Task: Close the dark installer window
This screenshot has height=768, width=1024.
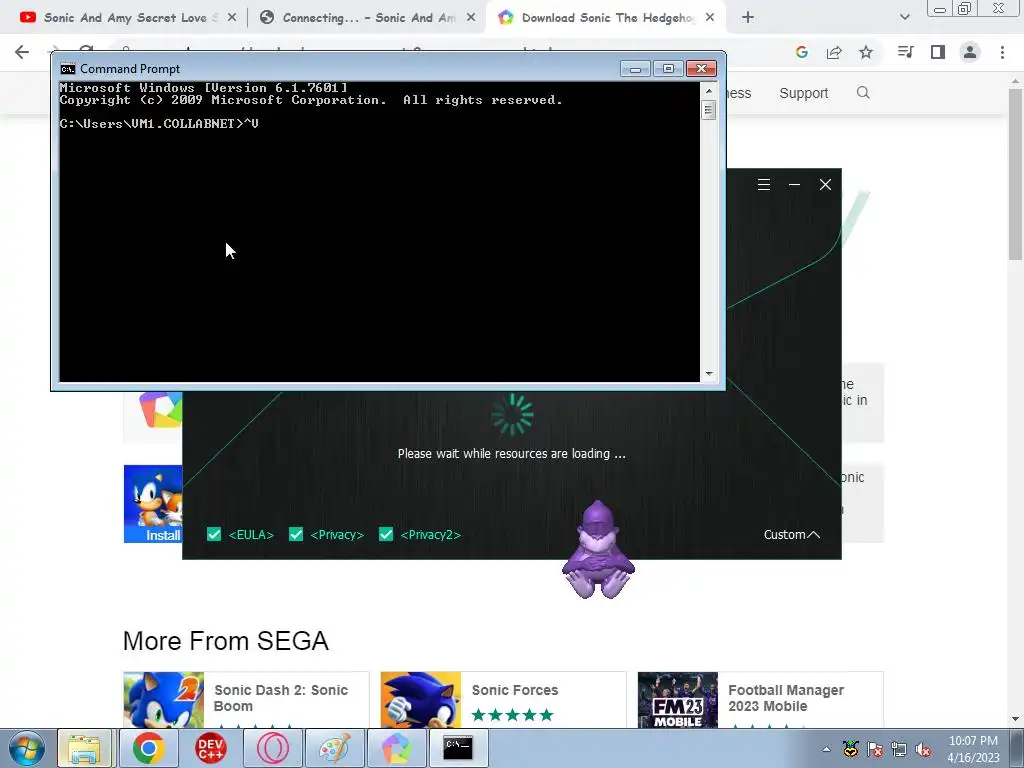Action: [825, 185]
